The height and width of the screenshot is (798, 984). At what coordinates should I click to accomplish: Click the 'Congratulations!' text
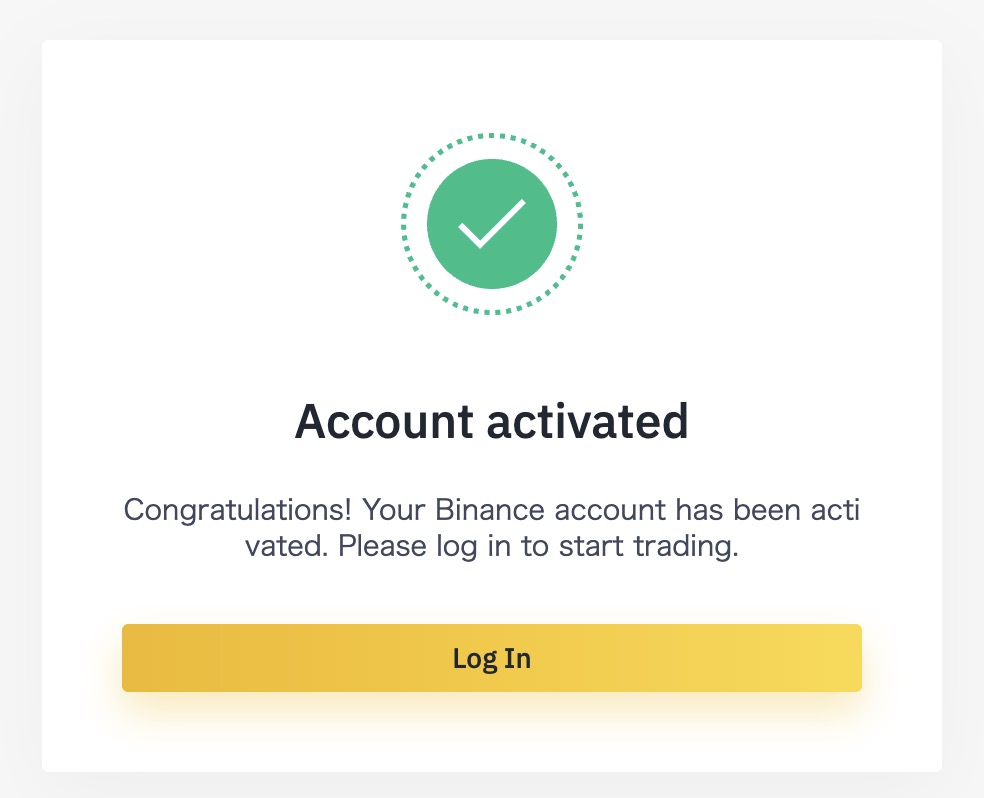237,510
